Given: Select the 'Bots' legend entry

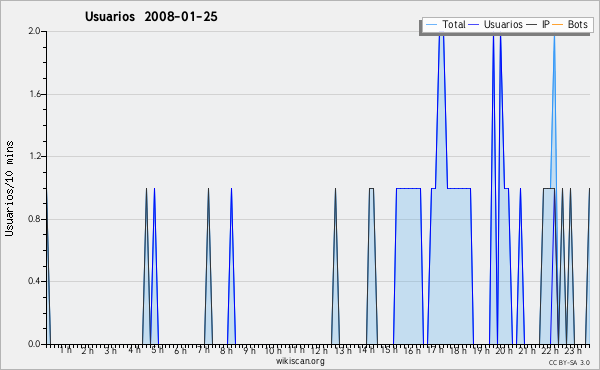Looking at the screenshot, I should point(570,24).
